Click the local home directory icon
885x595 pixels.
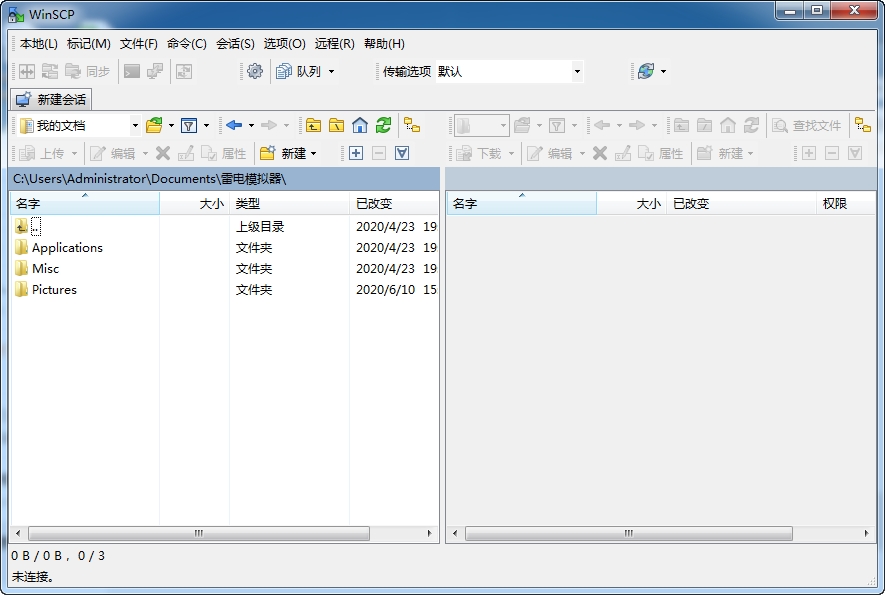(360, 125)
